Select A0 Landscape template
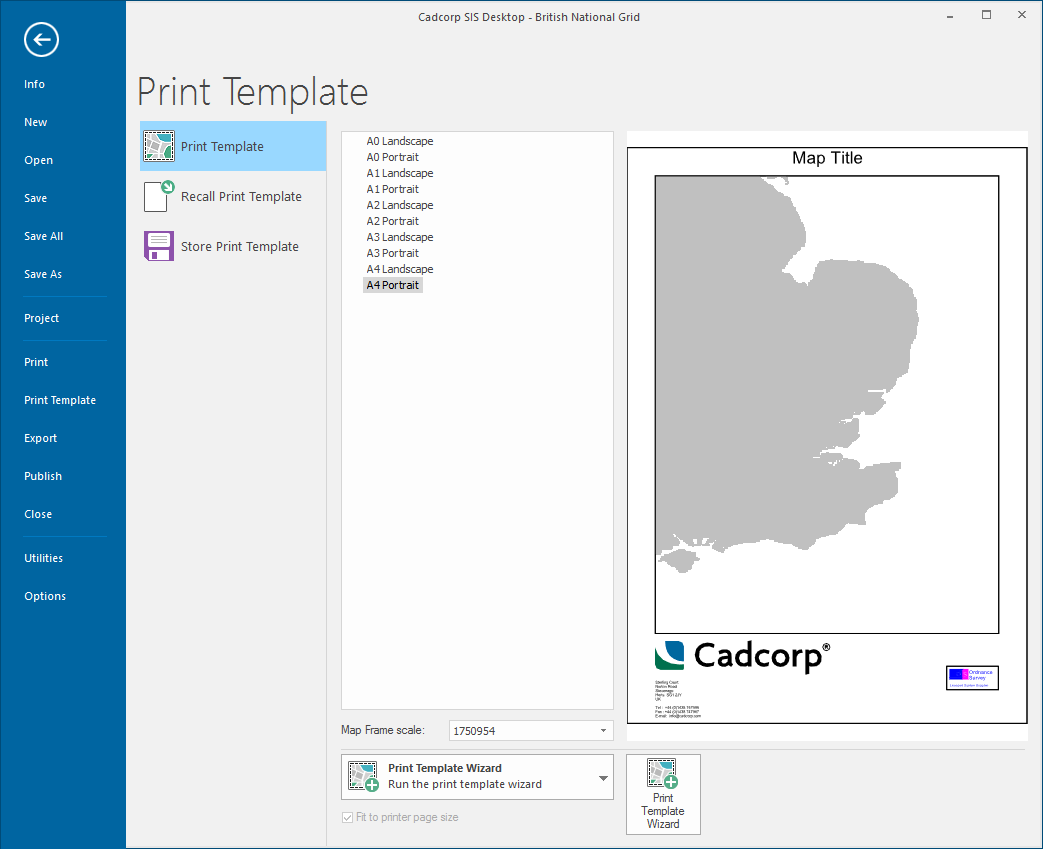The width and height of the screenshot is (1043, 849). click(x=400, y=141)
